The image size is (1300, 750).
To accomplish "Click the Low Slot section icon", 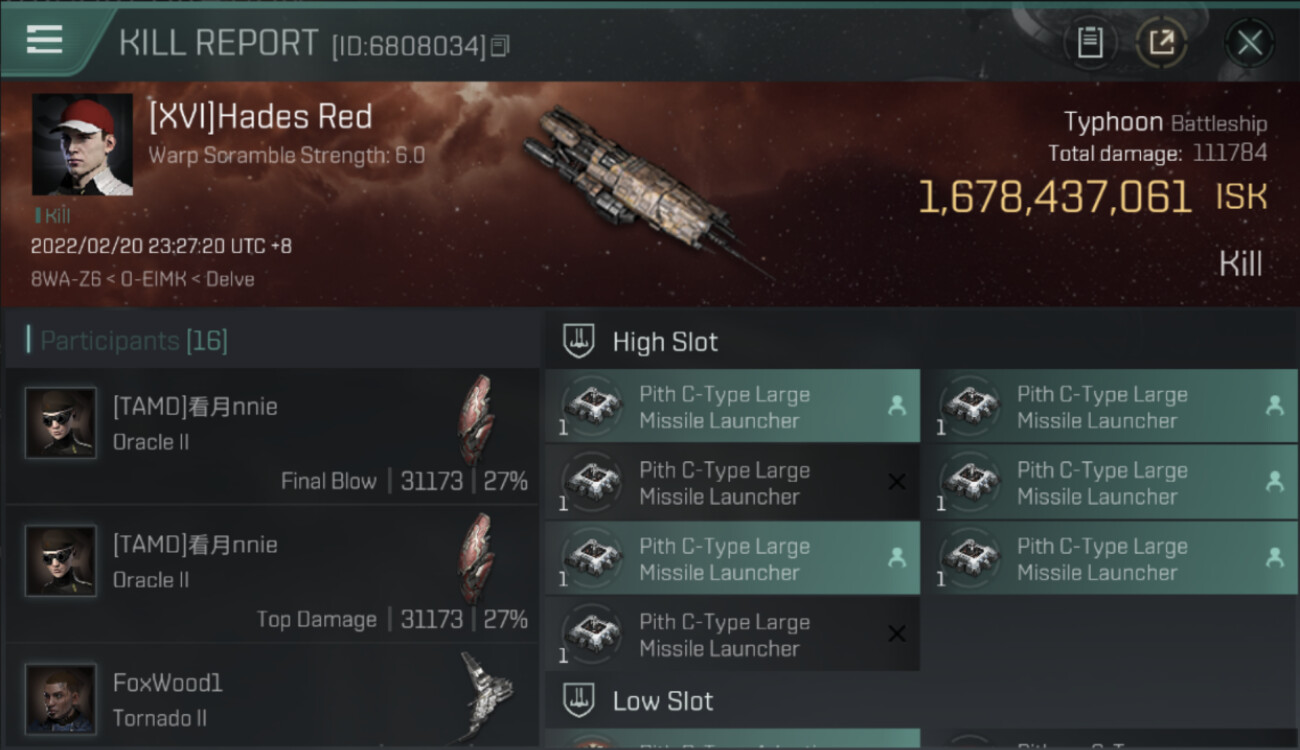I will click(580, 700).
